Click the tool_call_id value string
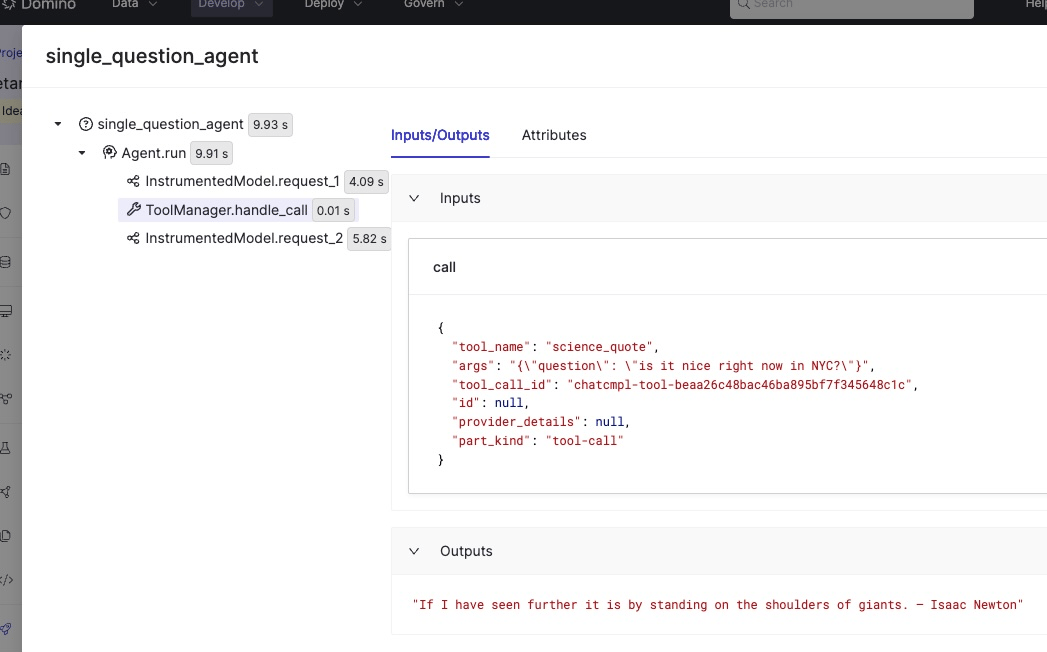1047x652 pixels. pos(739,385)
